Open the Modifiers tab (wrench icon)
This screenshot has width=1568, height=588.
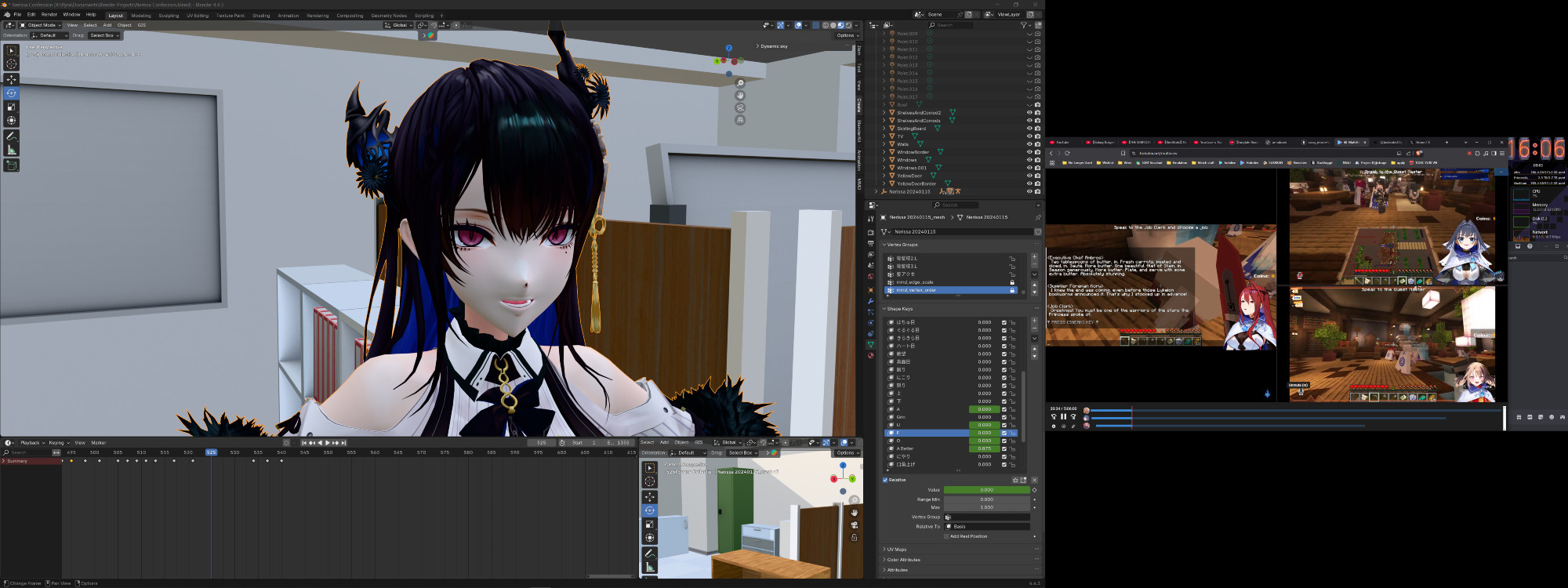[870, 301]
